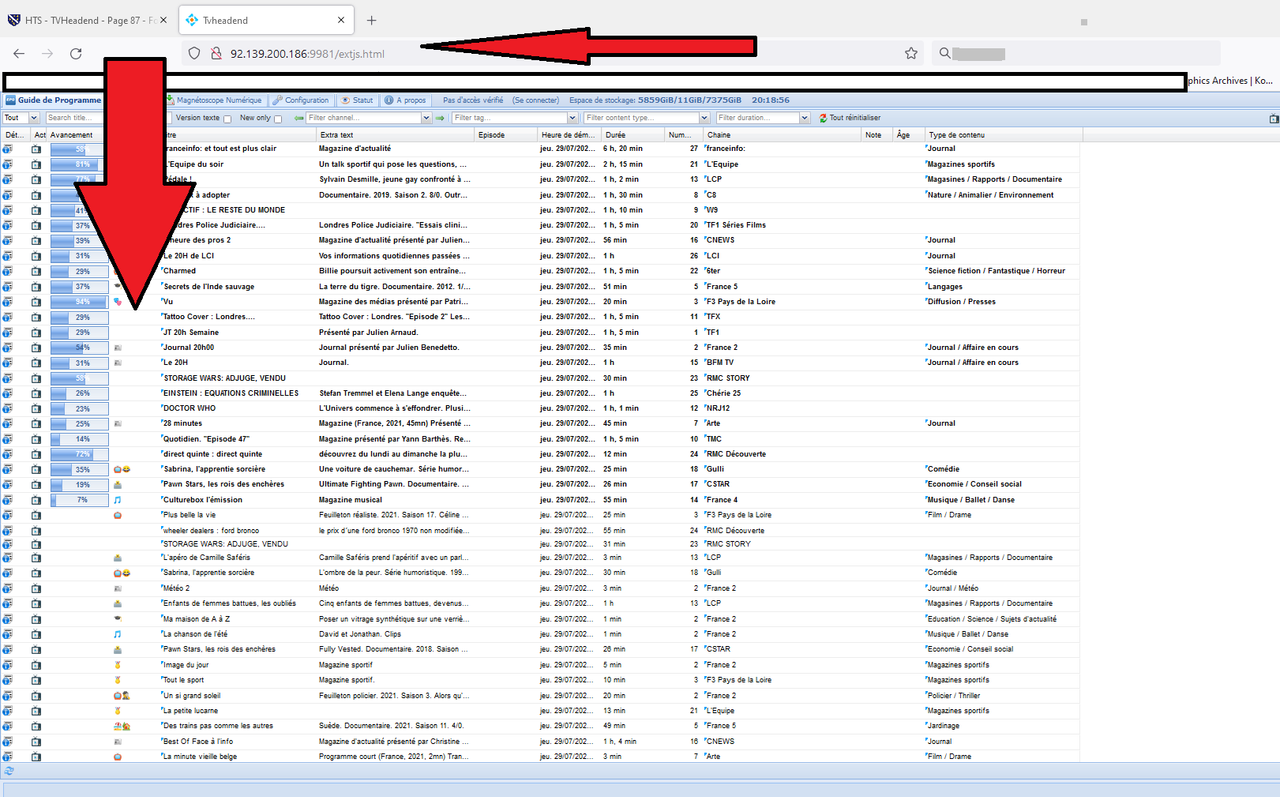Open details icon for Des trains pas comme les autres
The width and height of the screenshot is (1280, 797).
(x=7, y=726)
